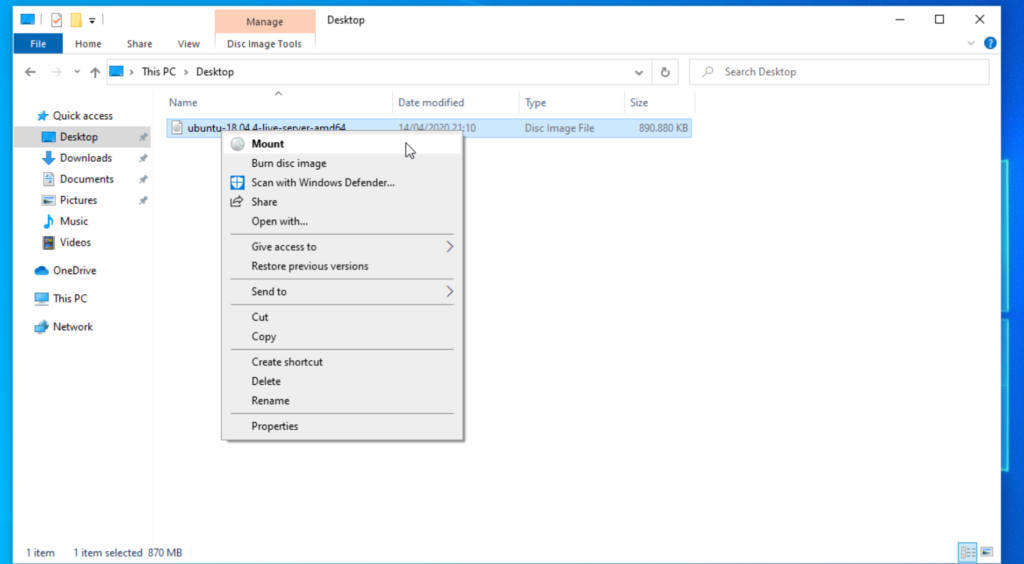
Task: Click the Manage contextual tab header
Action: pos(264,22)
